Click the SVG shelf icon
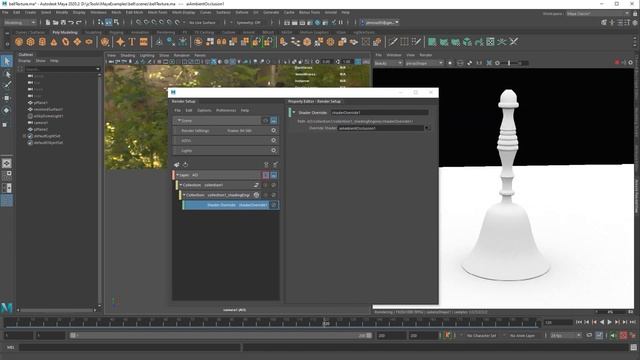 click(143, 42)
